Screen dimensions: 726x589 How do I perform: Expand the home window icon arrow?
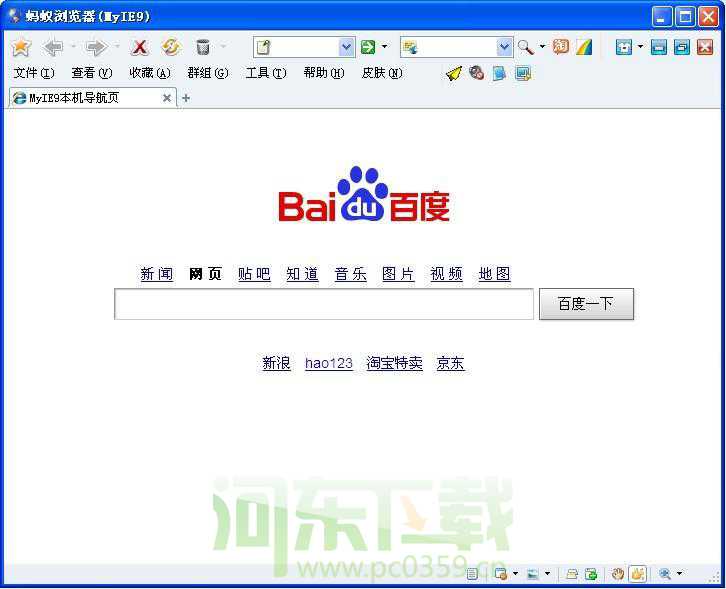coord(640,47)
